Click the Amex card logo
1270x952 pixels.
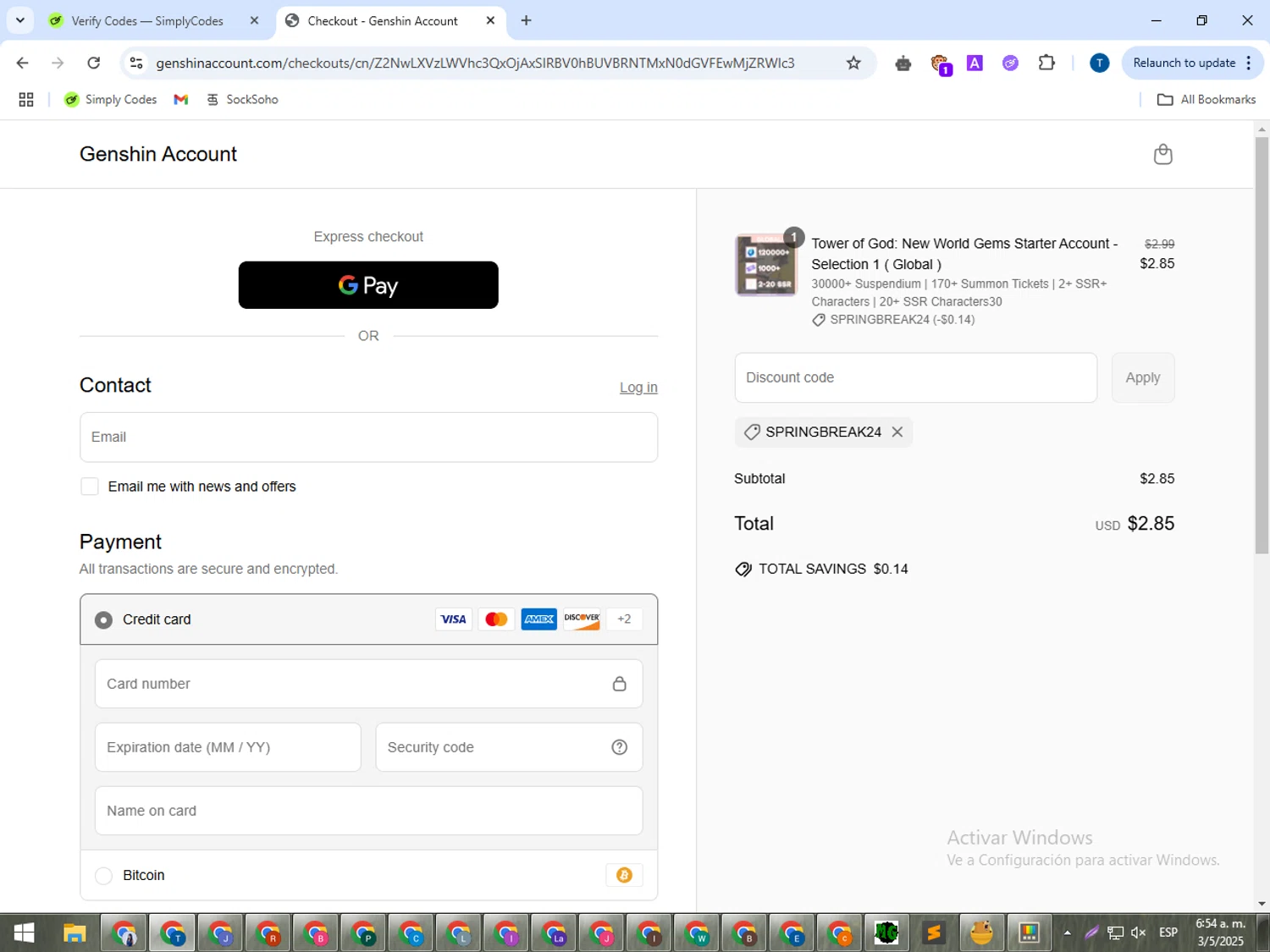pyautogui.click(x=539, y=619)
